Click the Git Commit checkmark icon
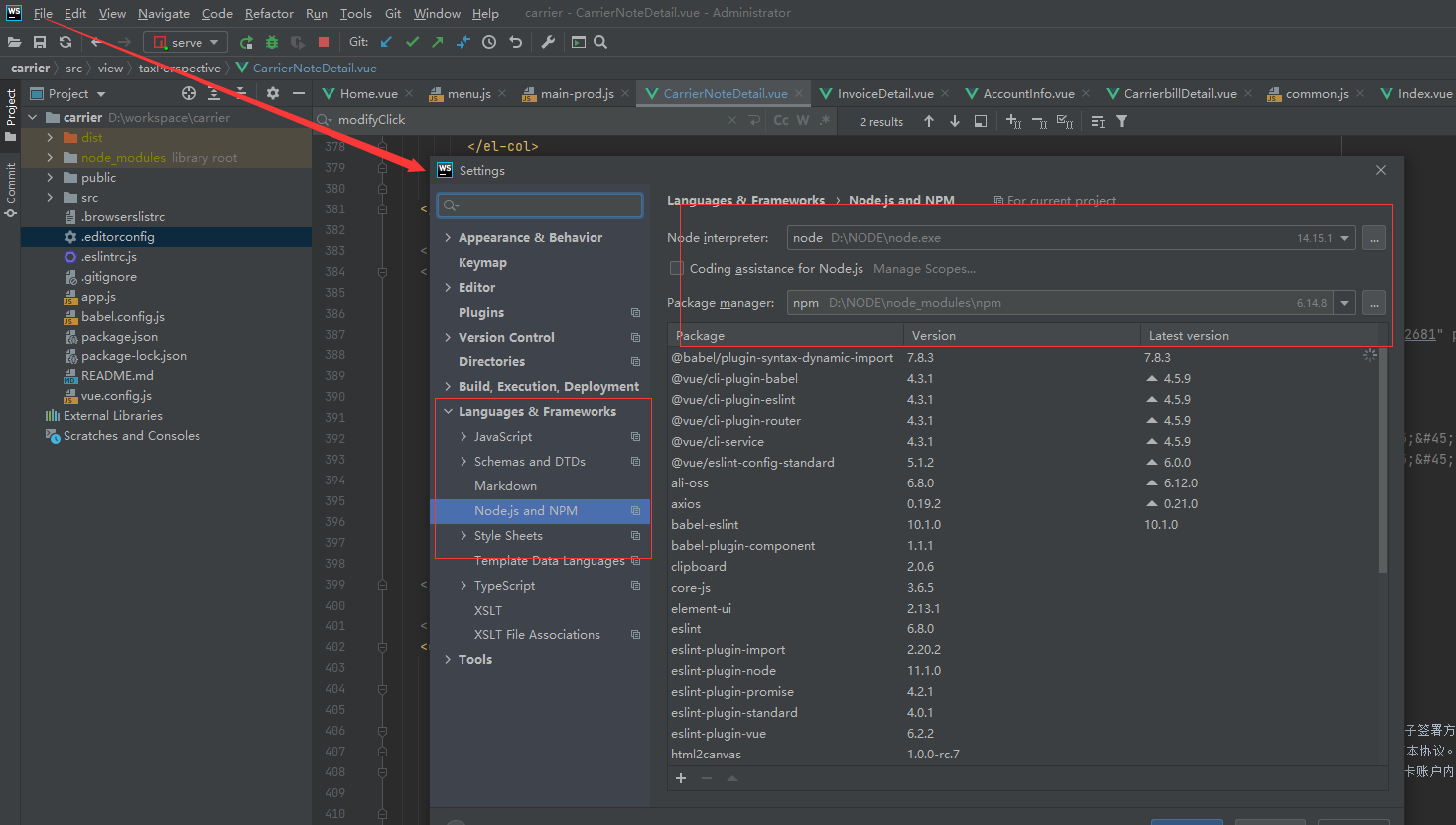This screenshot has height=825, width=1456. click(x=412, y=42)
